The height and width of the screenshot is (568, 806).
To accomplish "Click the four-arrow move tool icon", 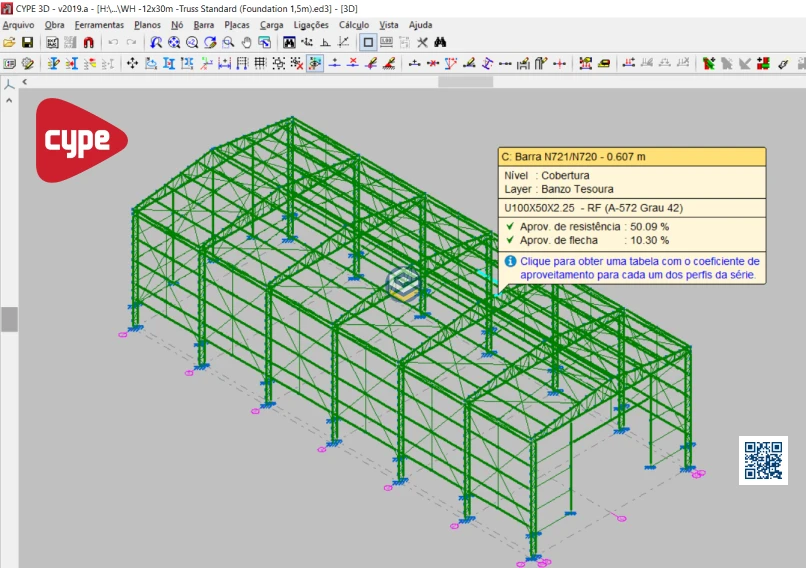I will pos(132,64).
